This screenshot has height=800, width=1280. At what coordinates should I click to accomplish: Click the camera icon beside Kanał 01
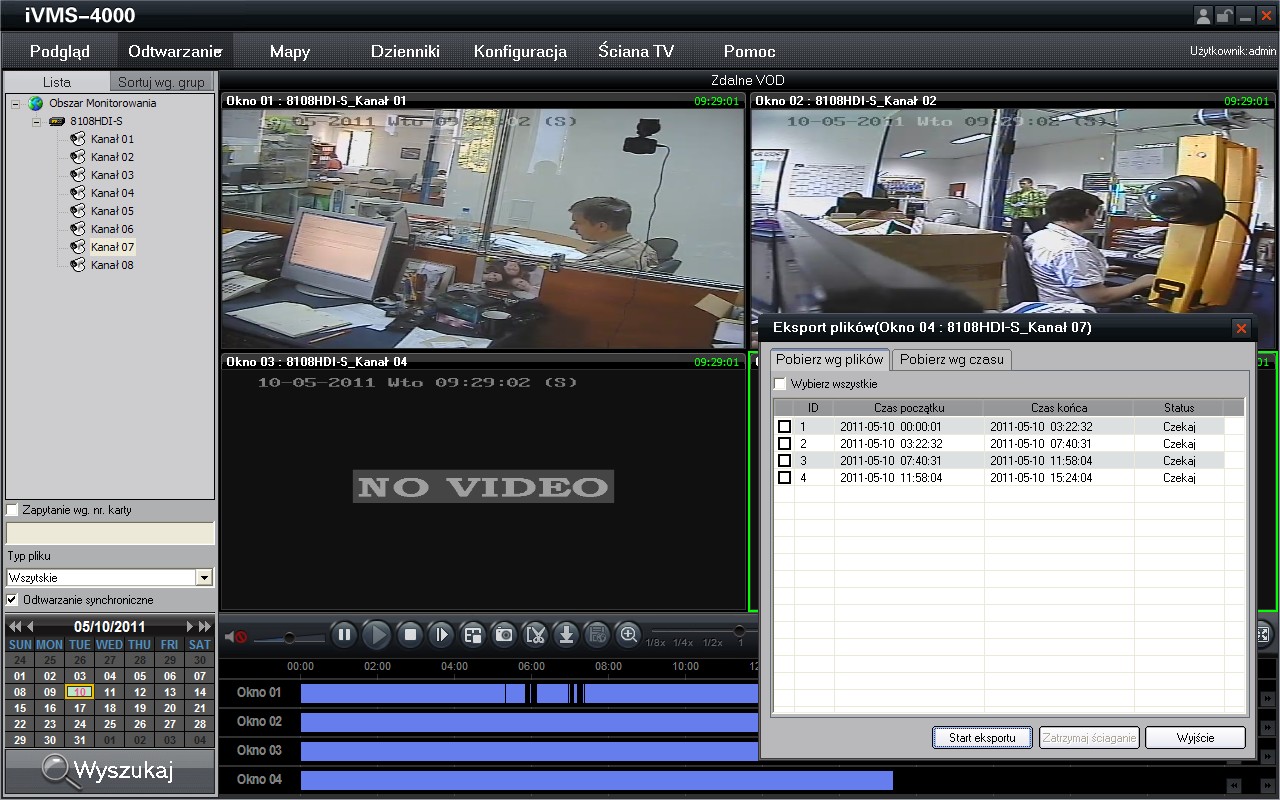click(x=77, y=139)
